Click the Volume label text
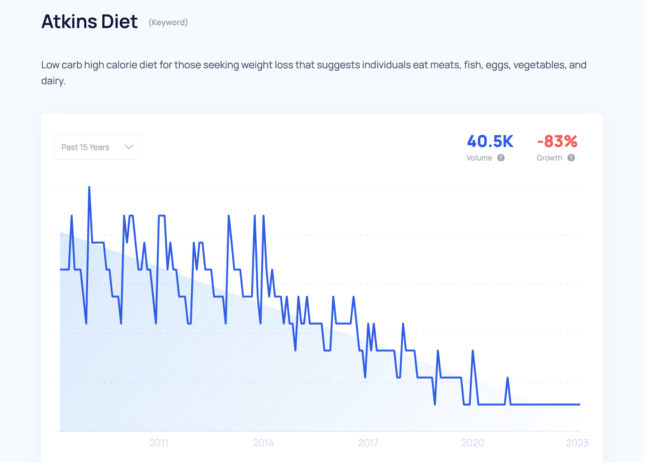This screenshot has width=650, height=467. coord(479,158)
